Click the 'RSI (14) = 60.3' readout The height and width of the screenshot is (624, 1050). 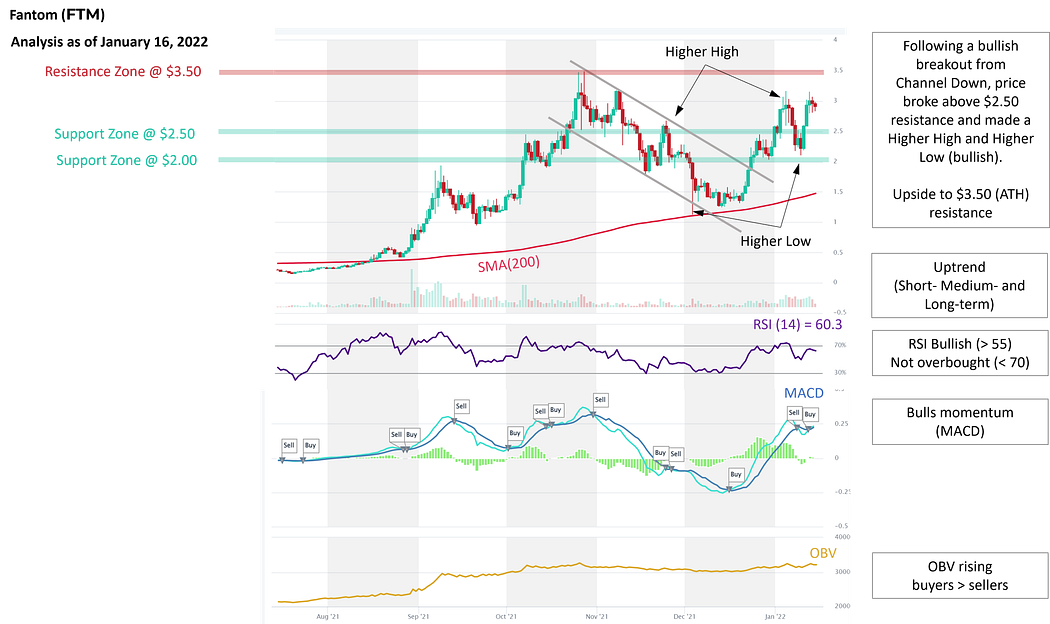(x=798, y=325)
